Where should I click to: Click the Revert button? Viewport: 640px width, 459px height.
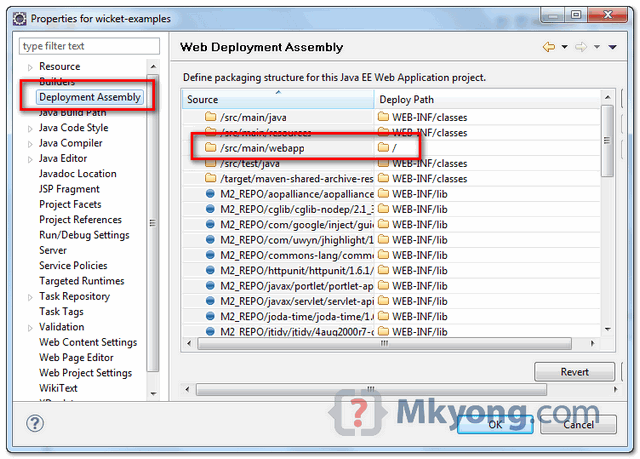pos(574,372)
